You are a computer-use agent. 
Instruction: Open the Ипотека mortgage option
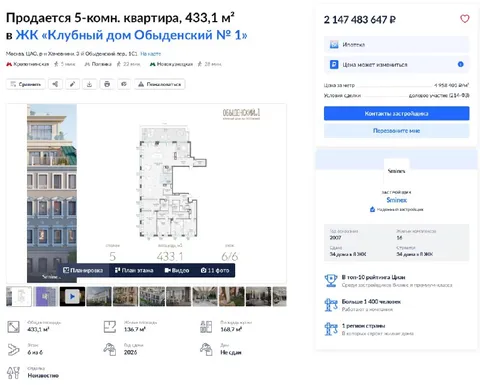[x=396, y=44]
